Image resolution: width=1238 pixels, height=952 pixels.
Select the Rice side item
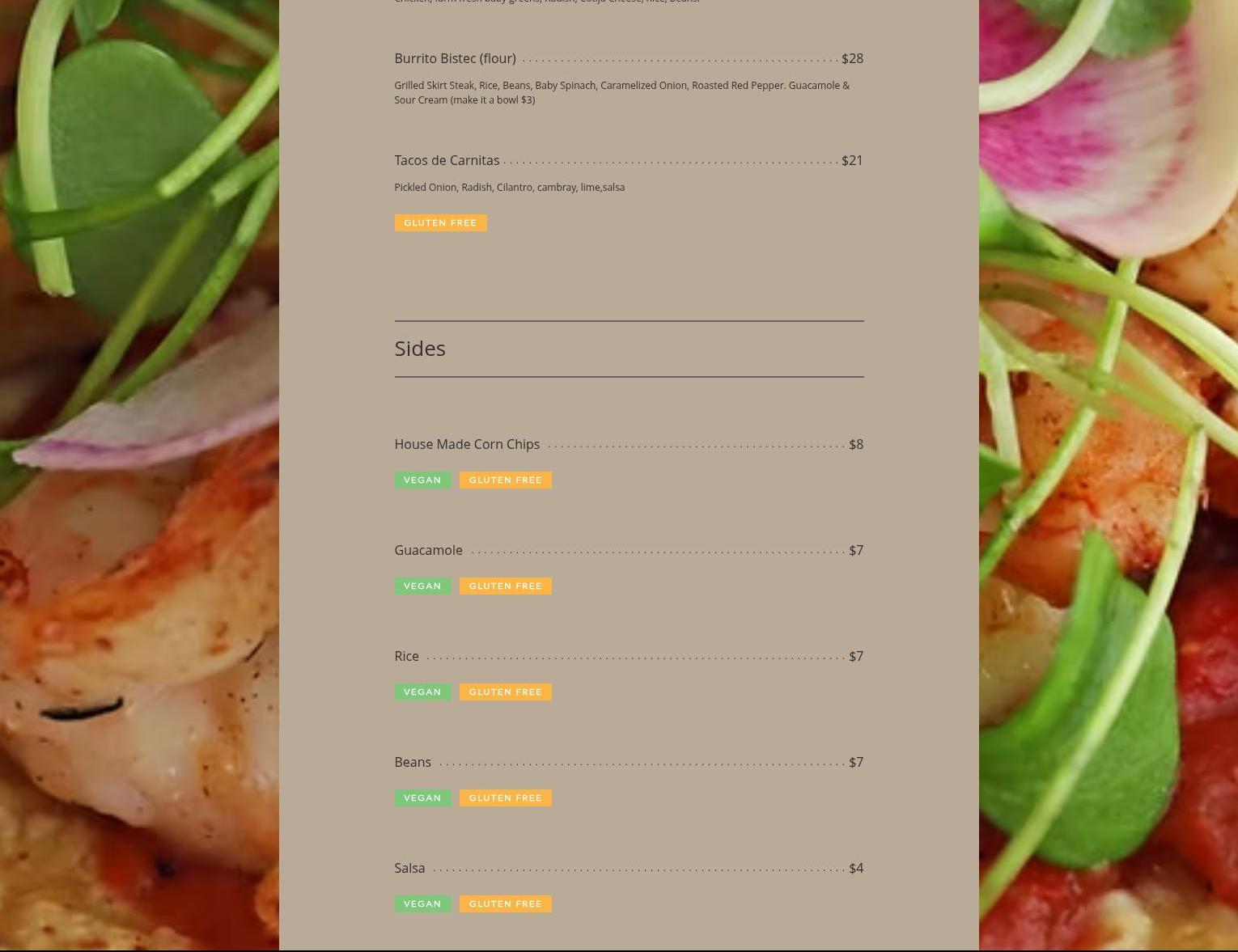[x=406, y=656]
